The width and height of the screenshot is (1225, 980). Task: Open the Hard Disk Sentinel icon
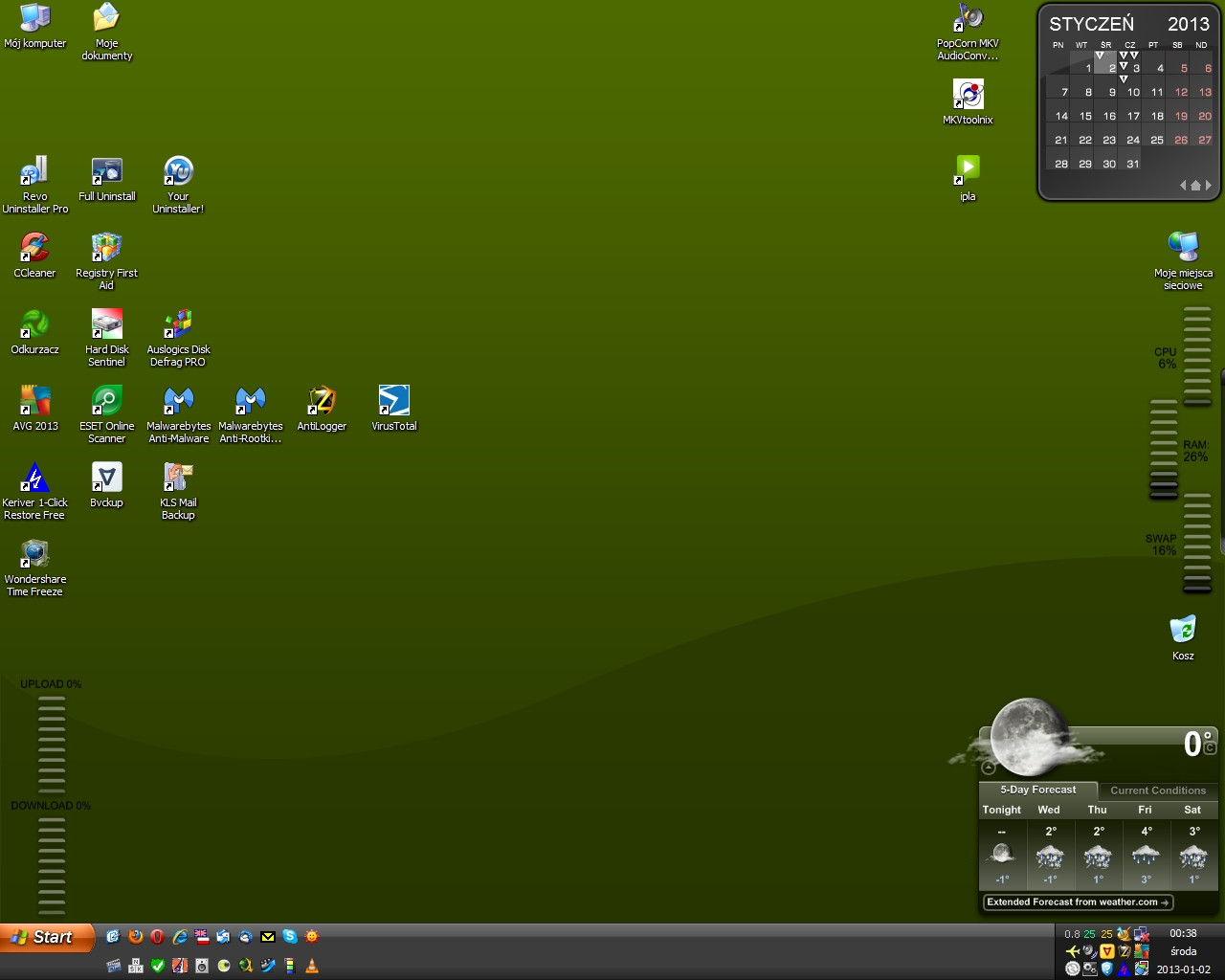point(106,324)
